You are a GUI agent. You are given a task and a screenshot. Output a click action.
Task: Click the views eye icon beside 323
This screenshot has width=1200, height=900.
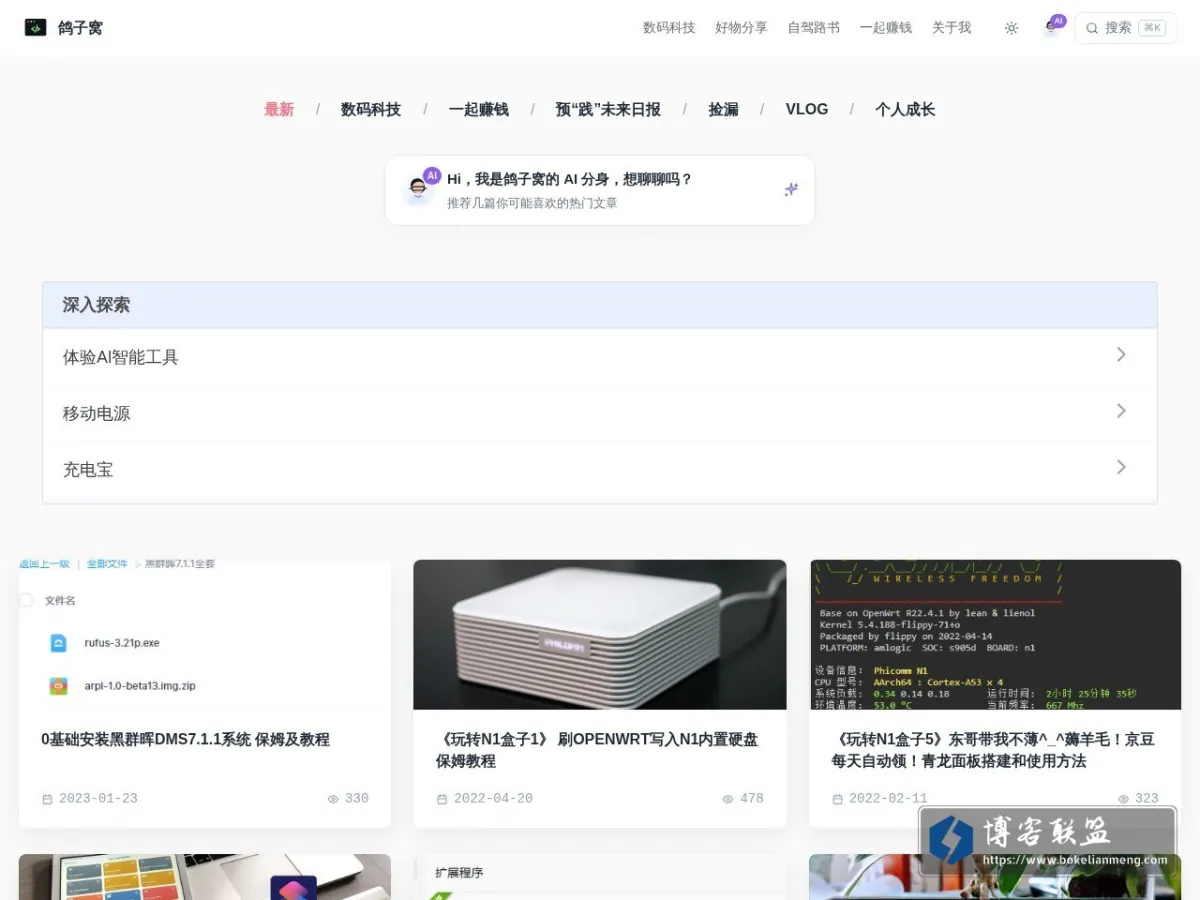coord(1124,799)
